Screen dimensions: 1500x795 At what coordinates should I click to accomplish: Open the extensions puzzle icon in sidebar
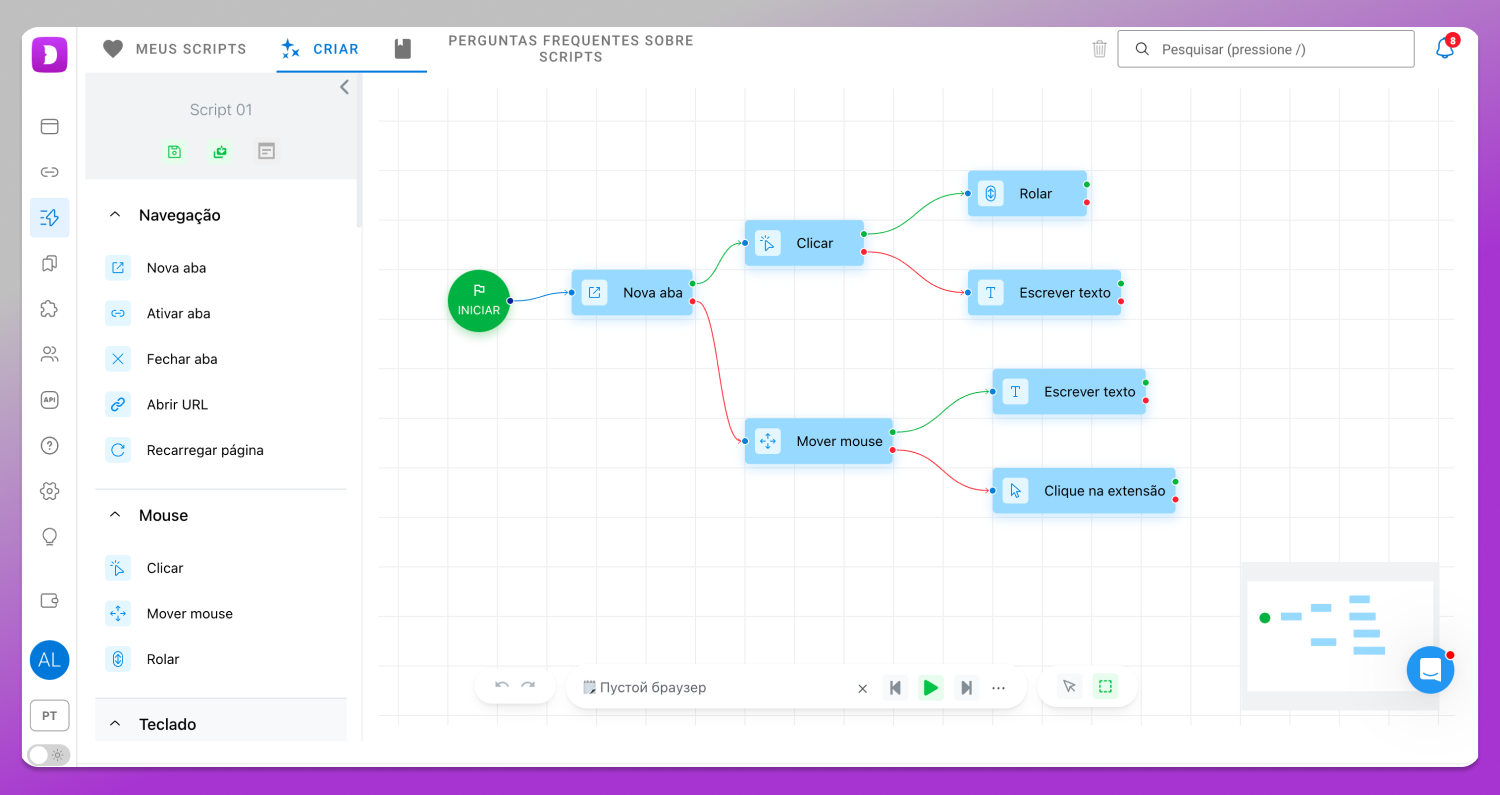point(49,308)
